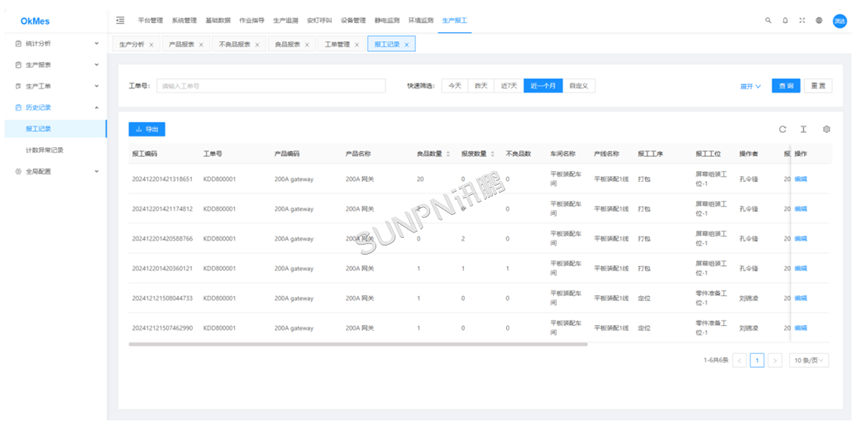Click the 工单号 input field
860x425 pixels.
click(271, 86)
